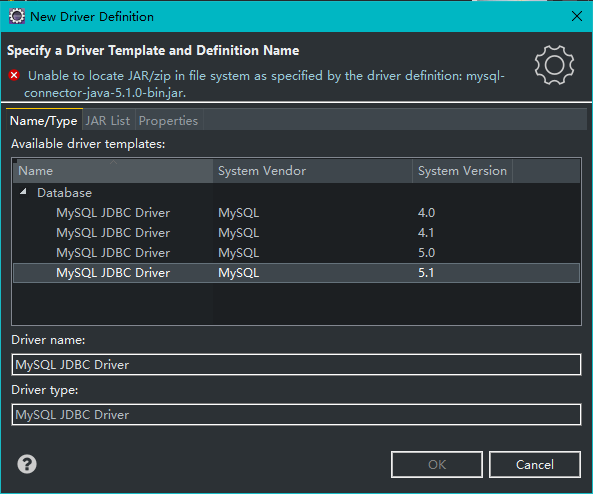The image size is (593, 494).
Task: Sort templates by Name column header
Action: tap(113, 171)
